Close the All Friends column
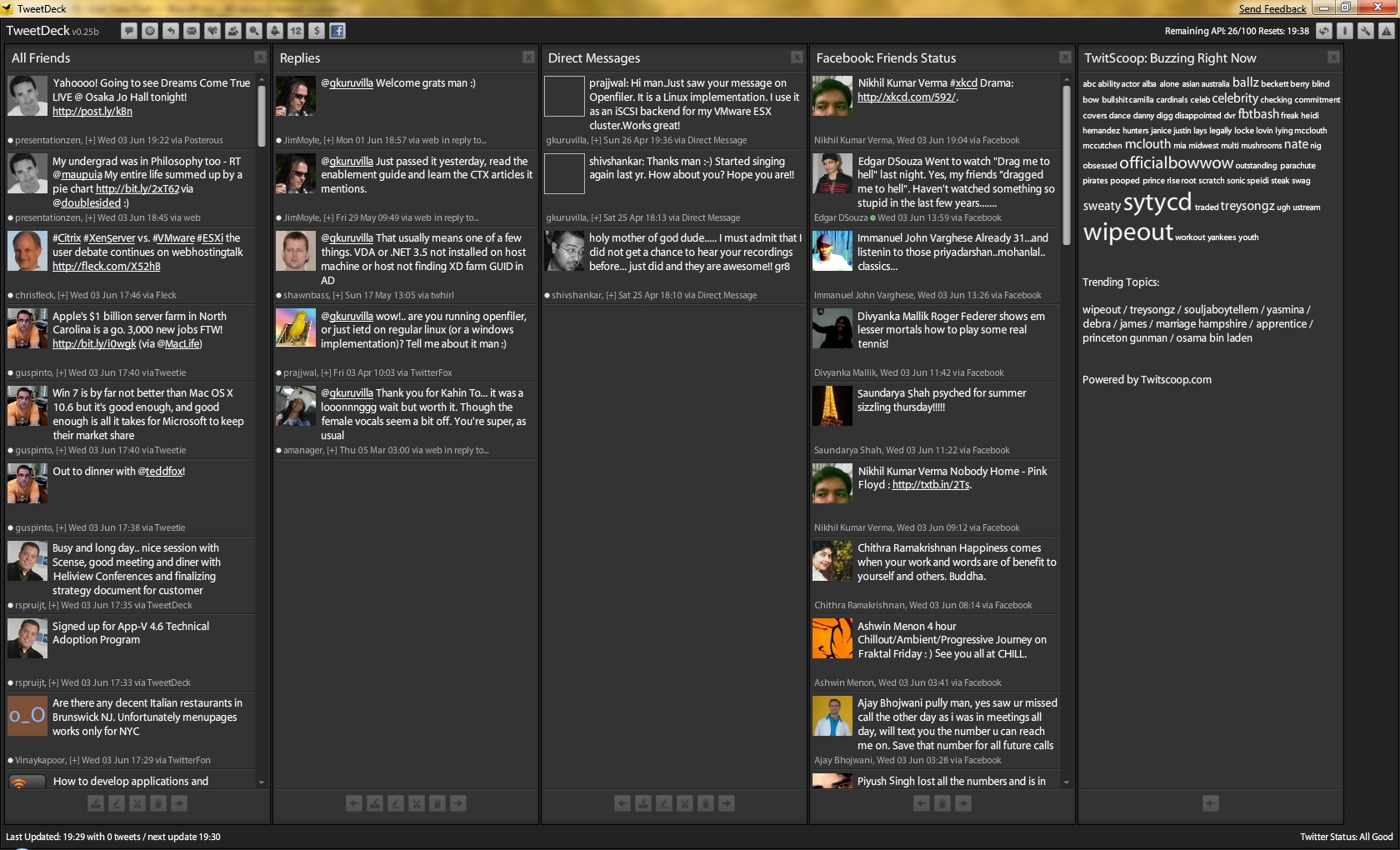The width and height of the screenshot is (1400, 850). (x=260, y=57)
